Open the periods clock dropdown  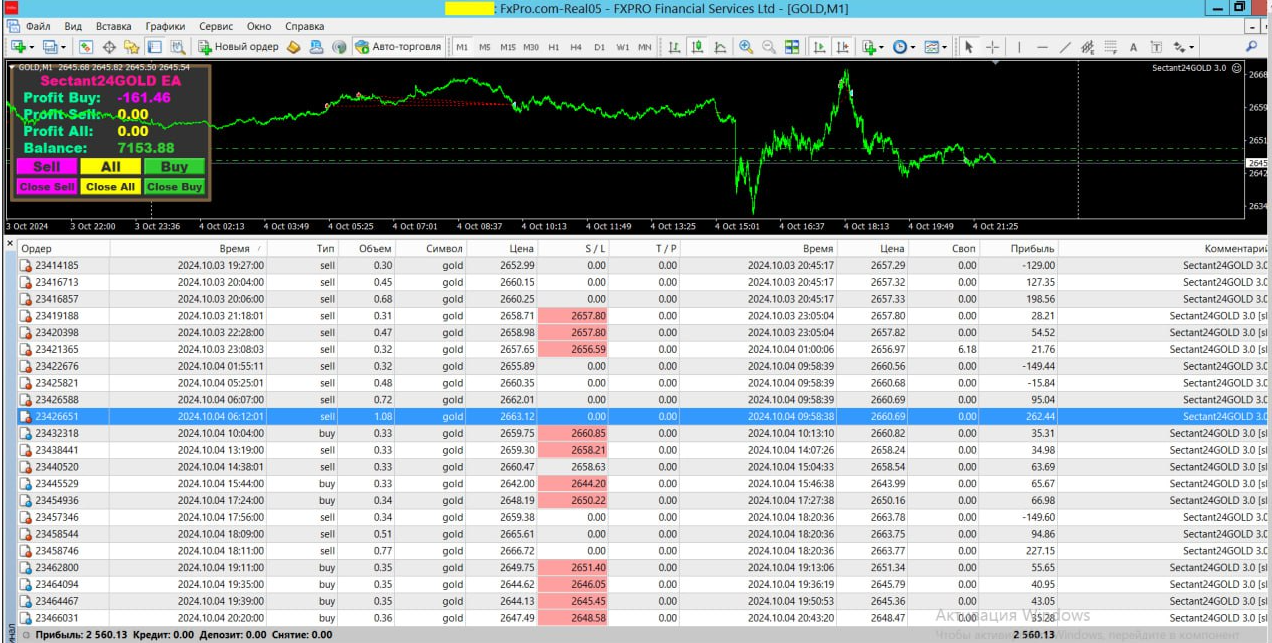[x=904, y=47]
